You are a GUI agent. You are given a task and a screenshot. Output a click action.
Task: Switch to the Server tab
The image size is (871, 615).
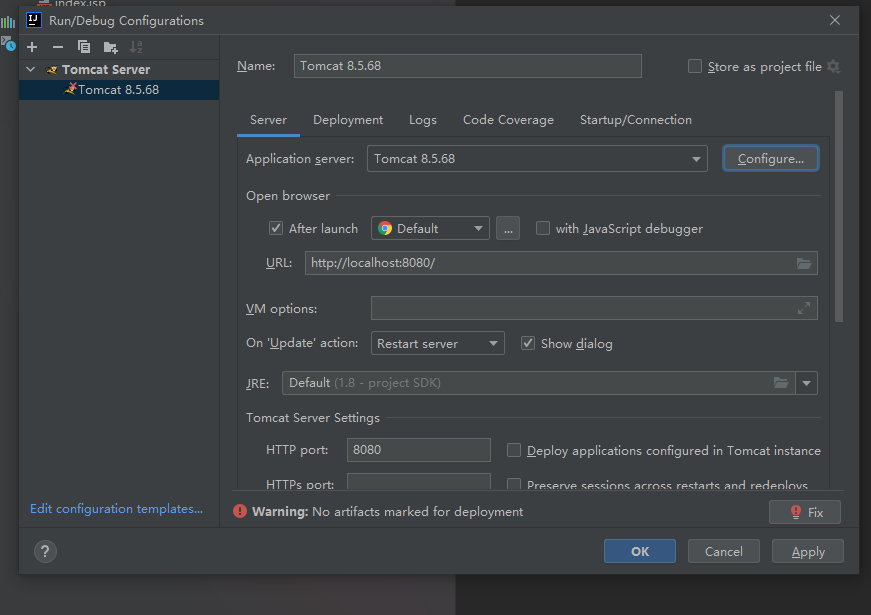(268, 120)
